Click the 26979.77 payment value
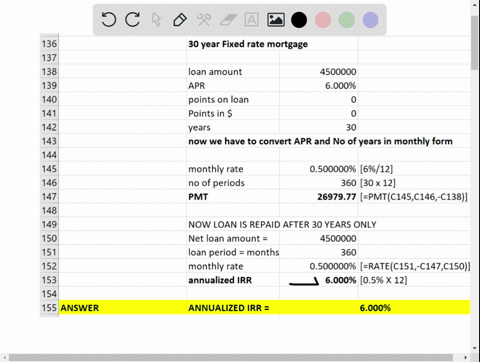This screenshot has height=362, width=480. click(337, 197)
